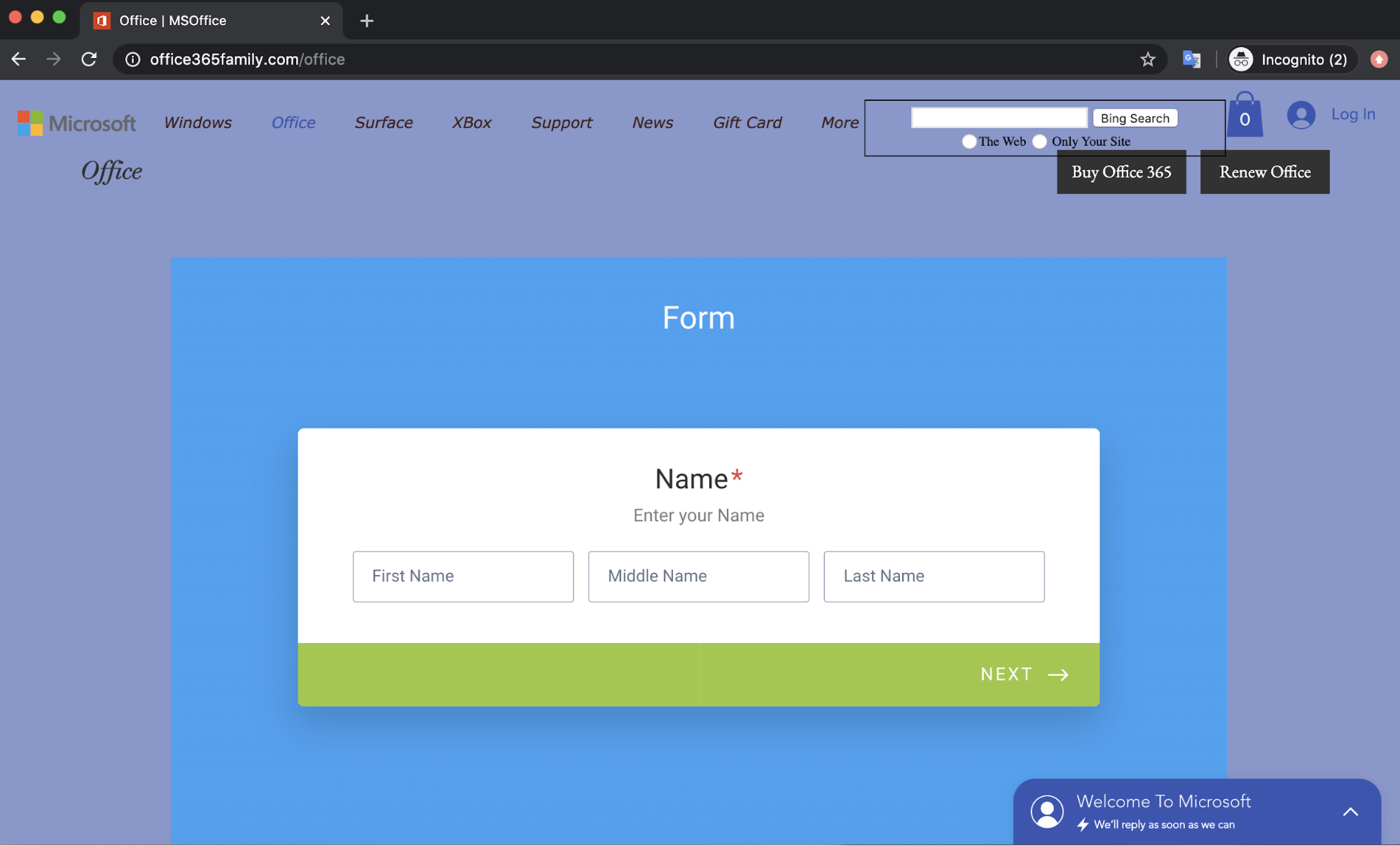Select "Only Your Site" radio button
Image resolution: width=1400 pixels, height=846 pixels.
(x=1040, y=141)
